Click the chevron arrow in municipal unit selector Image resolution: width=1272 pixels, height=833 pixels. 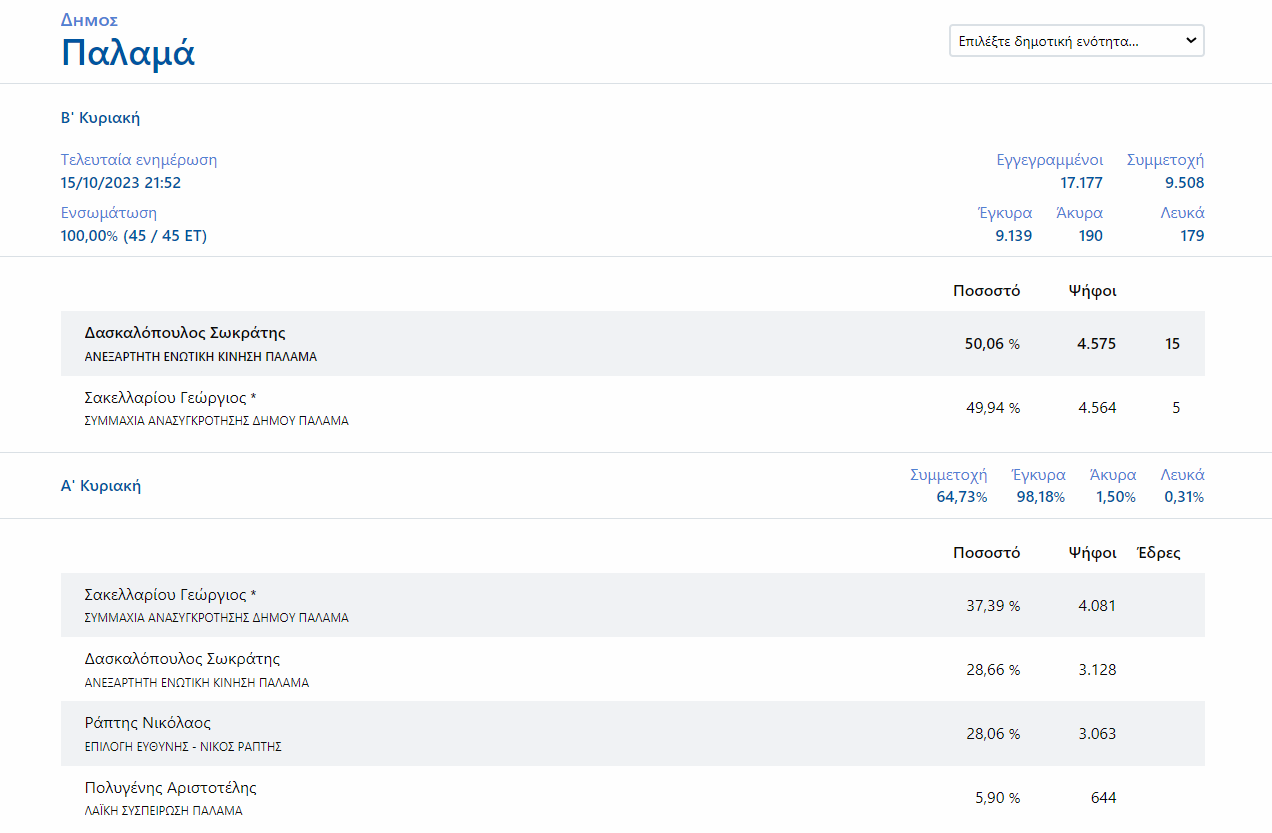coord(1190,41)
